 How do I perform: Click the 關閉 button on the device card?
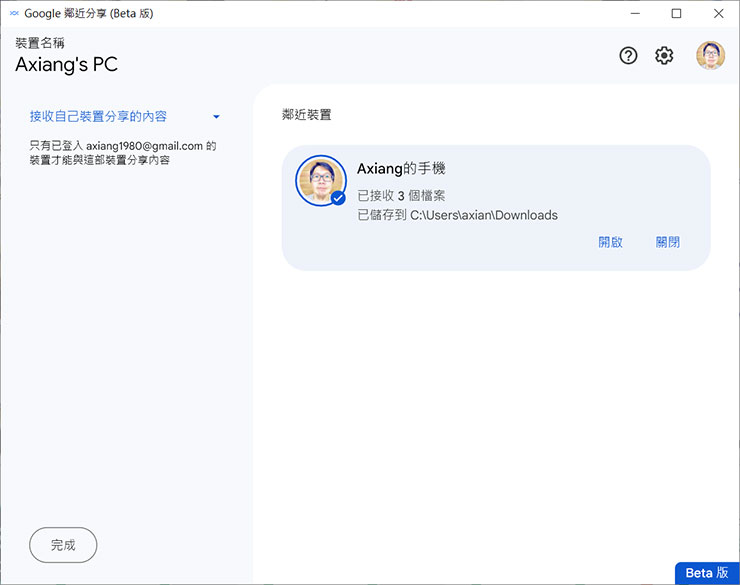[668, 242]
